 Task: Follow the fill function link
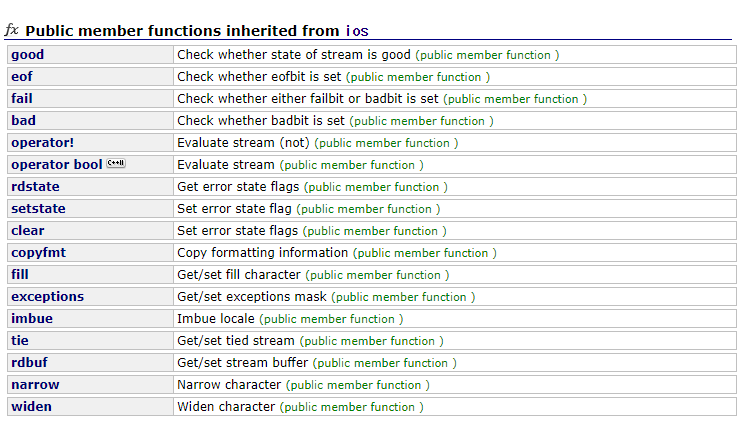(20, 274)
